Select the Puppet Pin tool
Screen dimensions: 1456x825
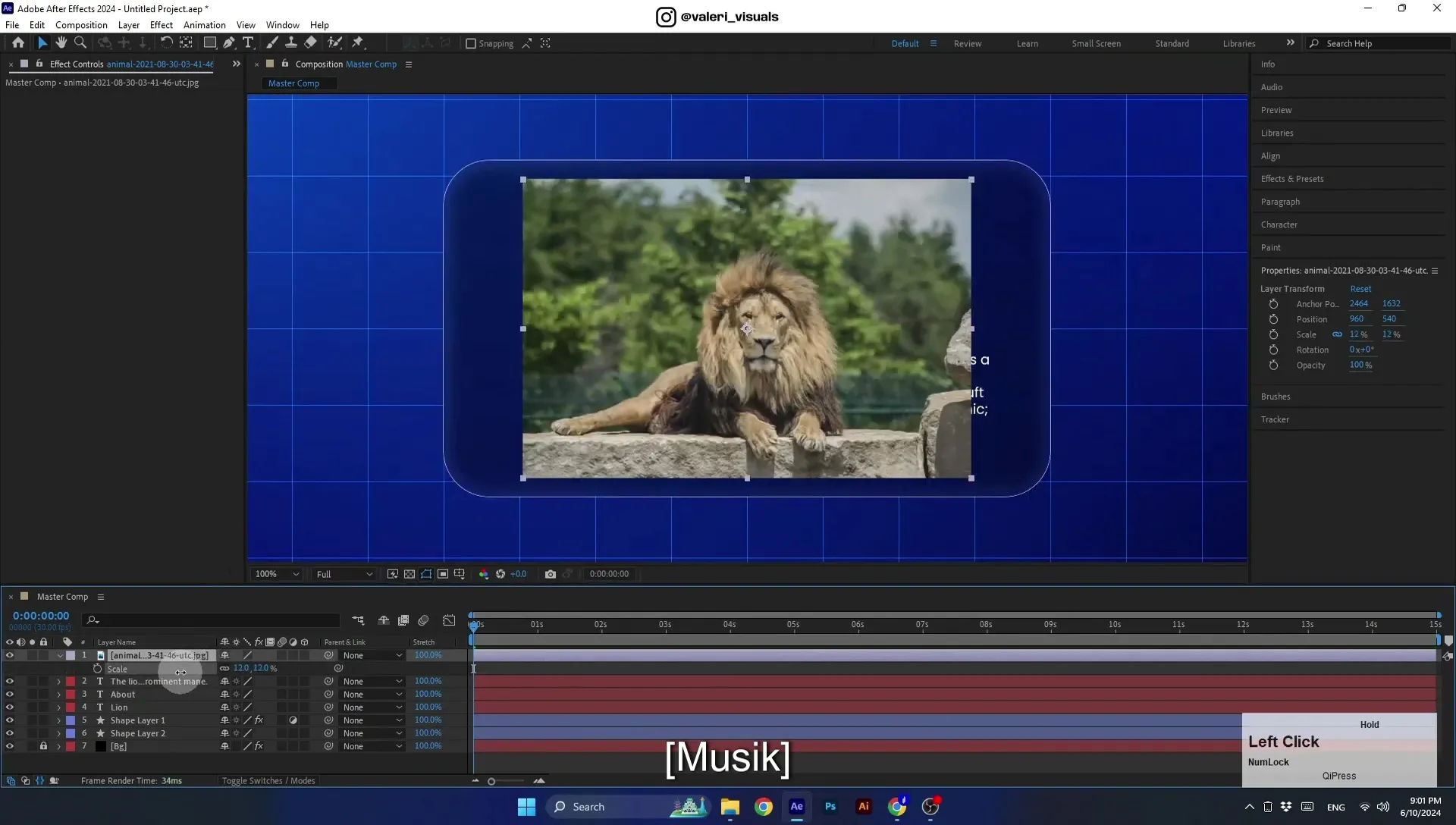coord(358,43)
